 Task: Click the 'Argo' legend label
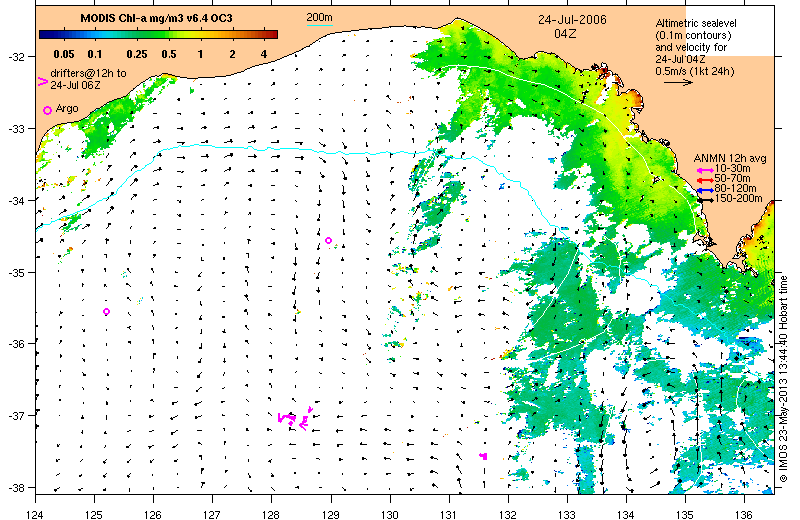(x=67, y=108)
